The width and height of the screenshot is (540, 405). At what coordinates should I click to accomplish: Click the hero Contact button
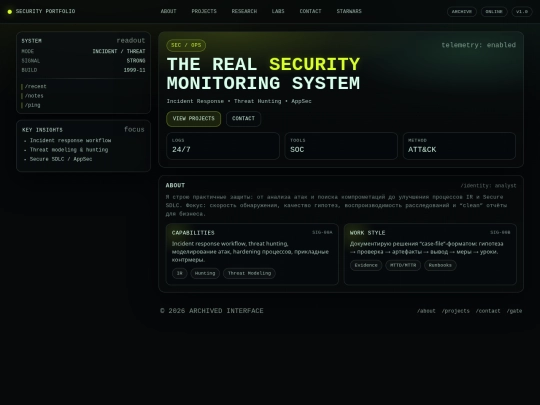click(x=243, y=119)
